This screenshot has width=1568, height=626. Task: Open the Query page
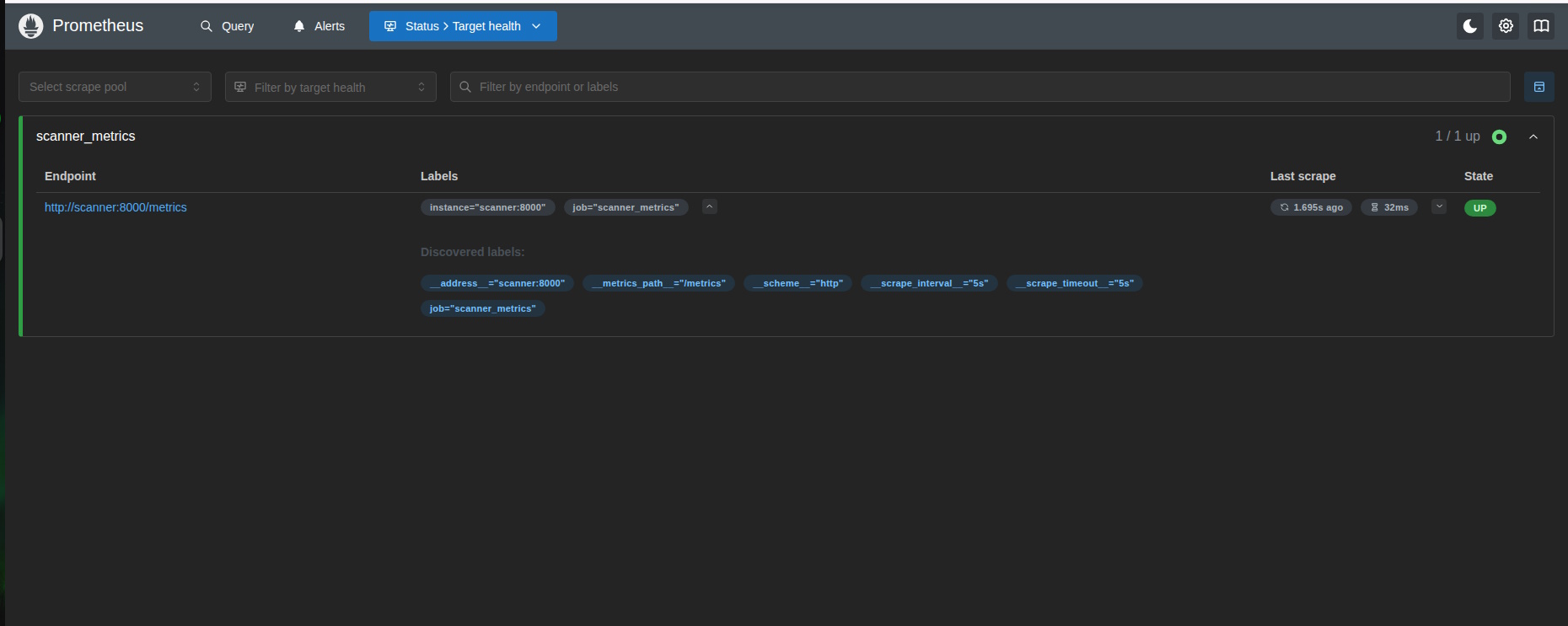tap(227, 26)
